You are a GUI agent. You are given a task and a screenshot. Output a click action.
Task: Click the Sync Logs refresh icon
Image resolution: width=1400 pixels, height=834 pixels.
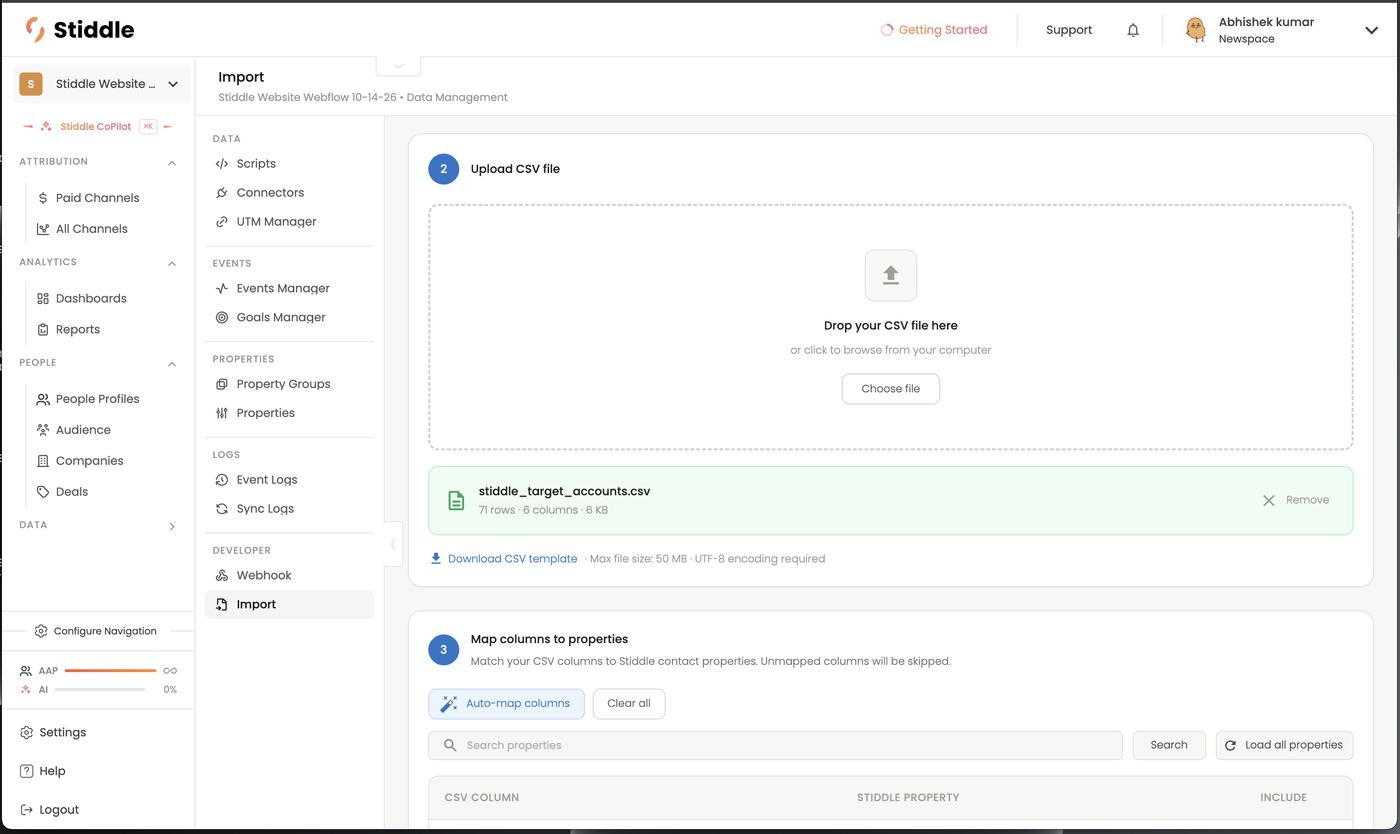pos(222,509)
